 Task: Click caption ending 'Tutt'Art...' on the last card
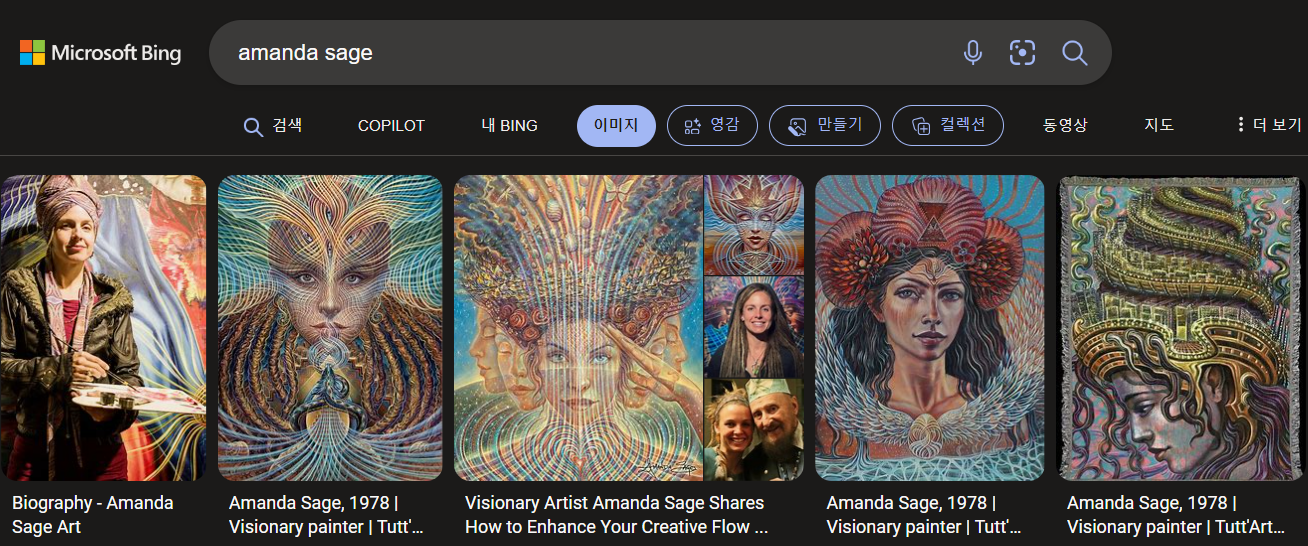click(x=1178, y=515)
